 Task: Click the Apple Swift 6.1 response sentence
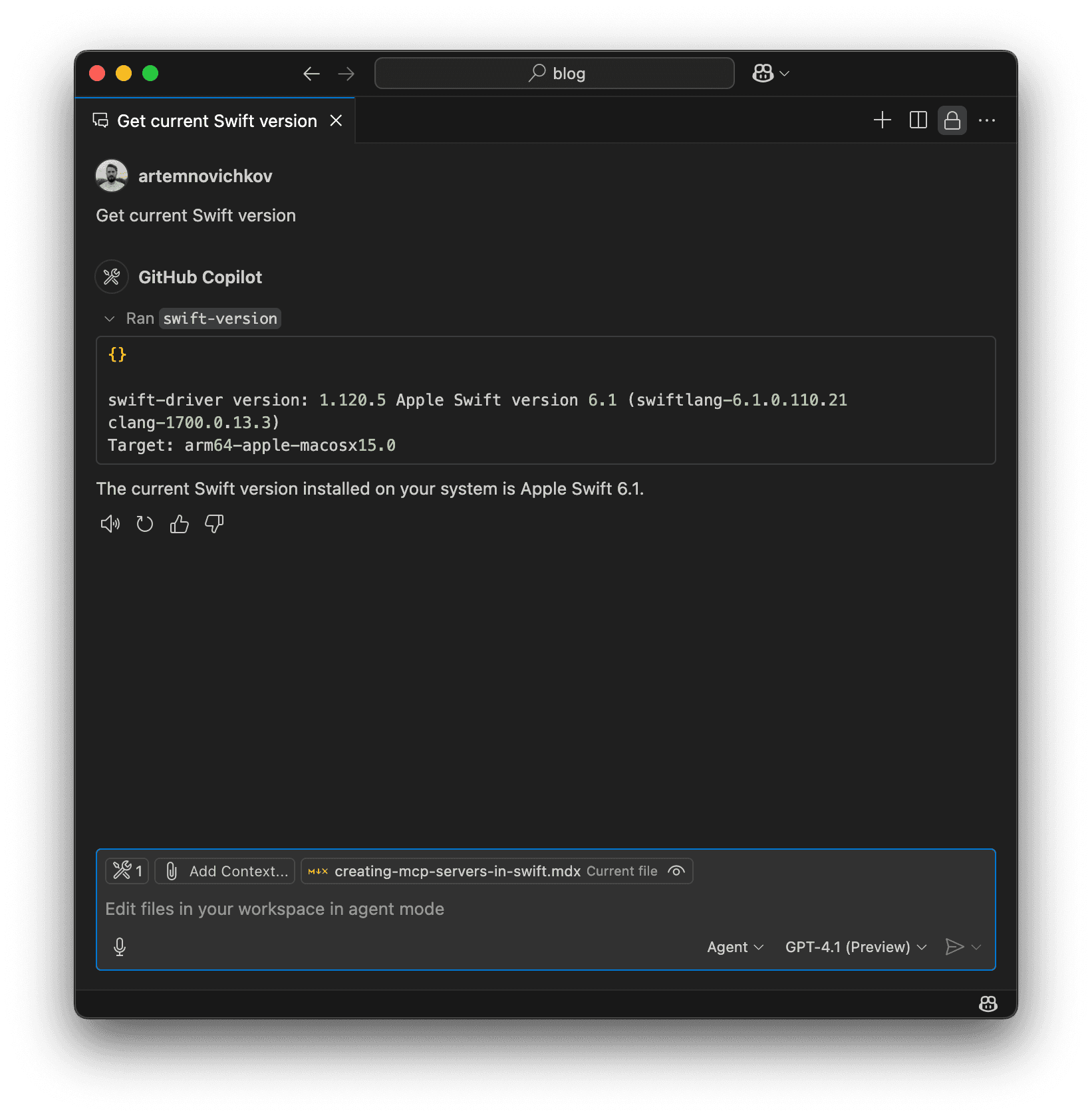(370, 489)
